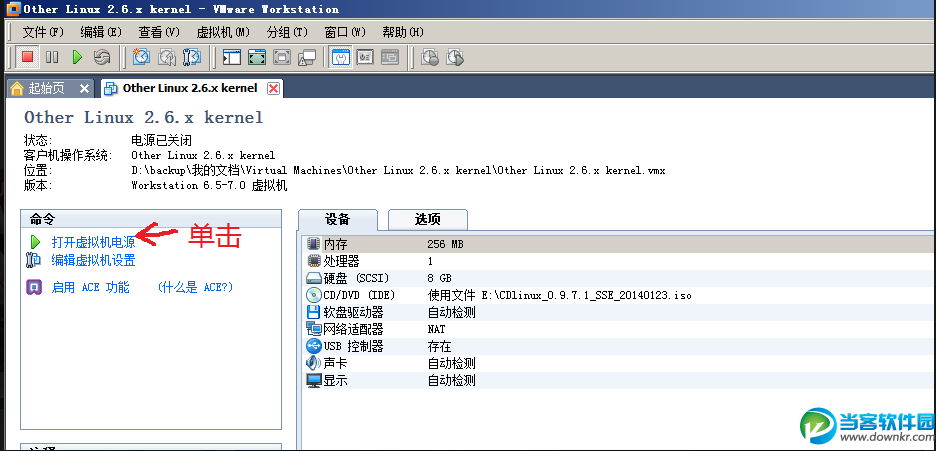Select the 处理器 device row

(618, 261)
